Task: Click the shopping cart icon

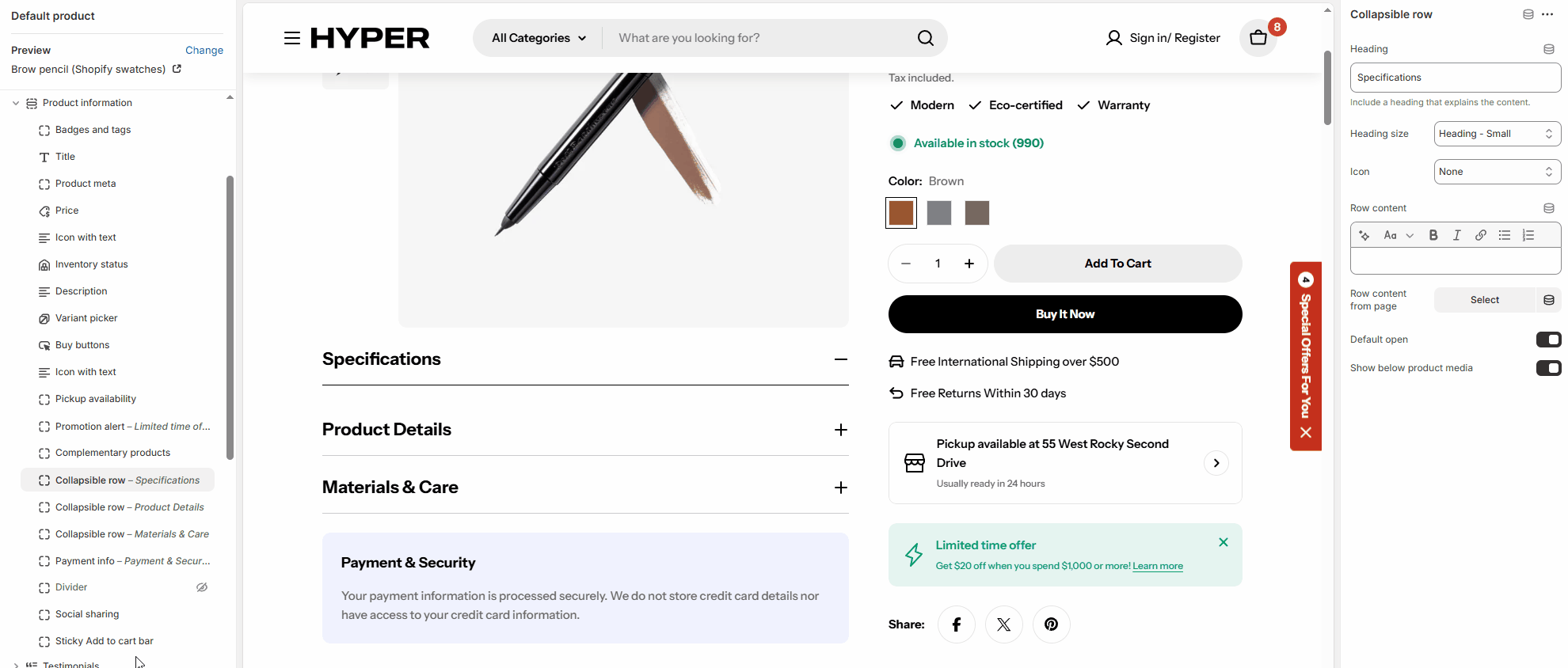Action: [1258, 38]
